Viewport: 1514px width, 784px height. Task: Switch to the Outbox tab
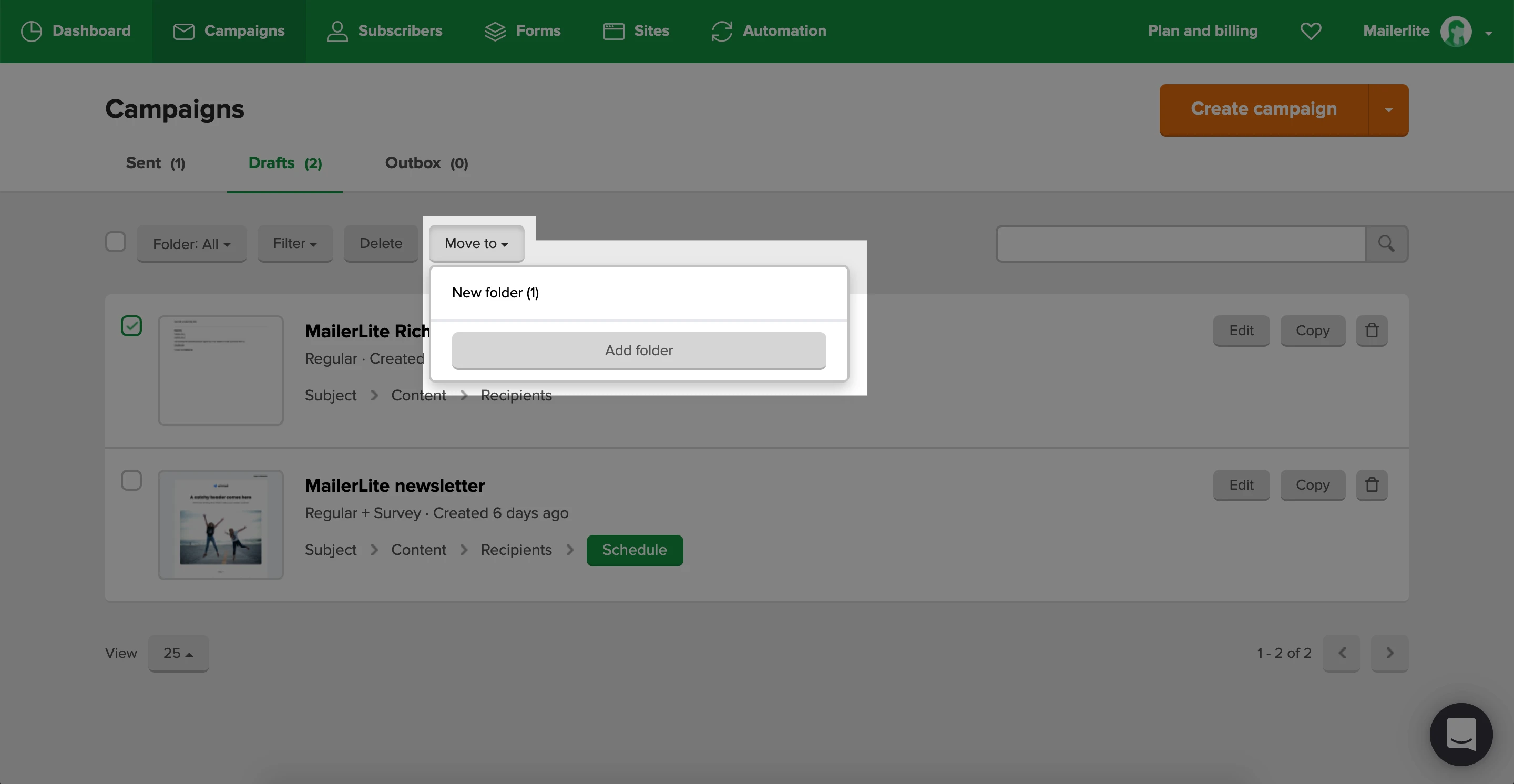(x=427, y=163)
